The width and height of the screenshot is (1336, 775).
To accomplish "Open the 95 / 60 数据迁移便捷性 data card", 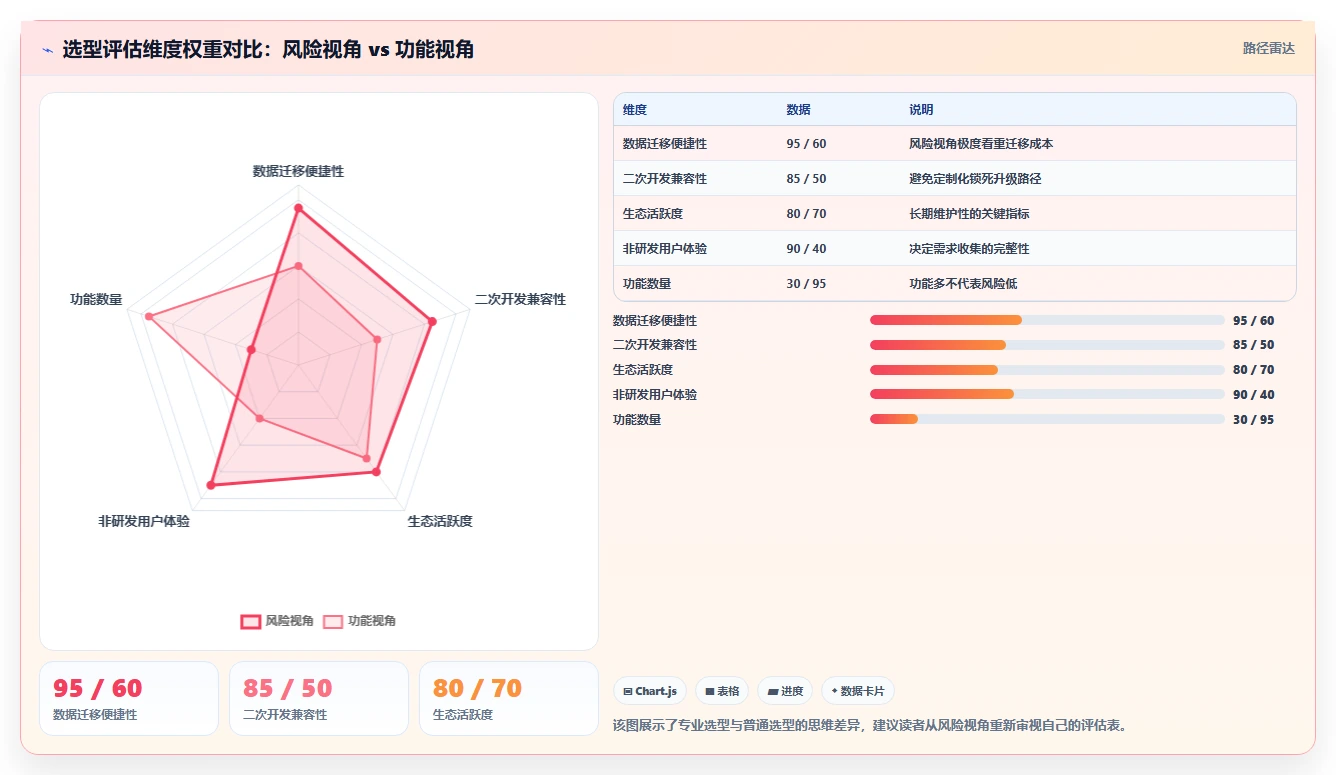I will [x=129, y=699].
